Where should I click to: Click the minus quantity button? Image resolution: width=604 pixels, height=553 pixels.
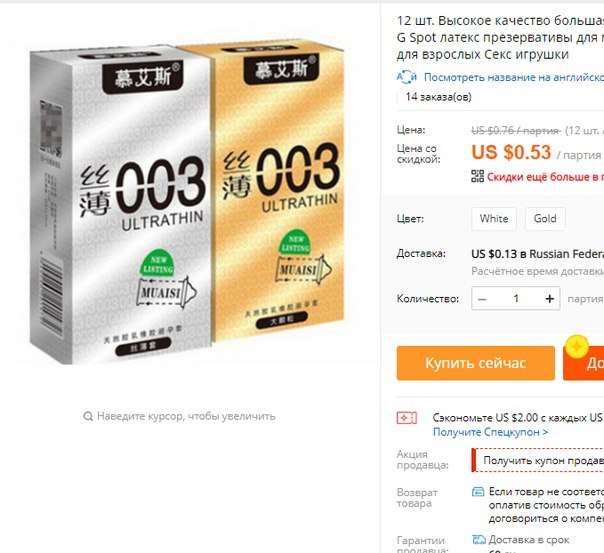point(482,299)
